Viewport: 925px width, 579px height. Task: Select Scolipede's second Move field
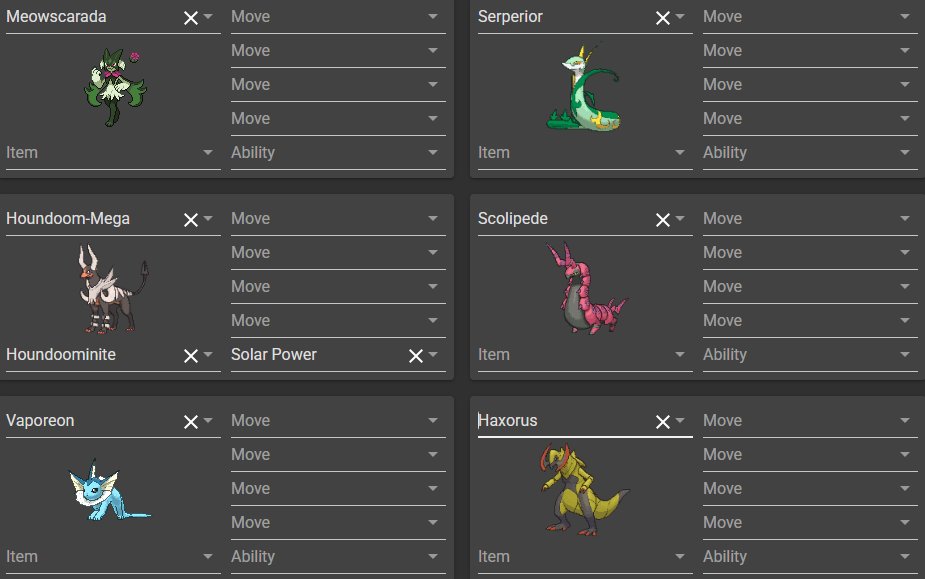(810, 253)
